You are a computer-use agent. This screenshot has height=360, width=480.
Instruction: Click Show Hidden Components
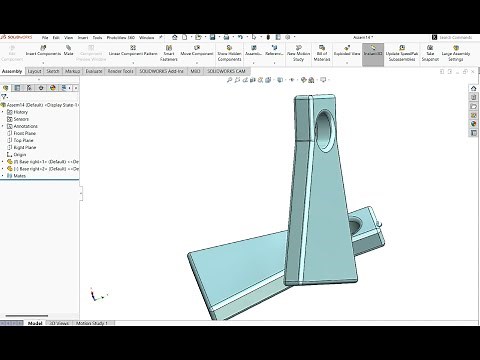229,53
